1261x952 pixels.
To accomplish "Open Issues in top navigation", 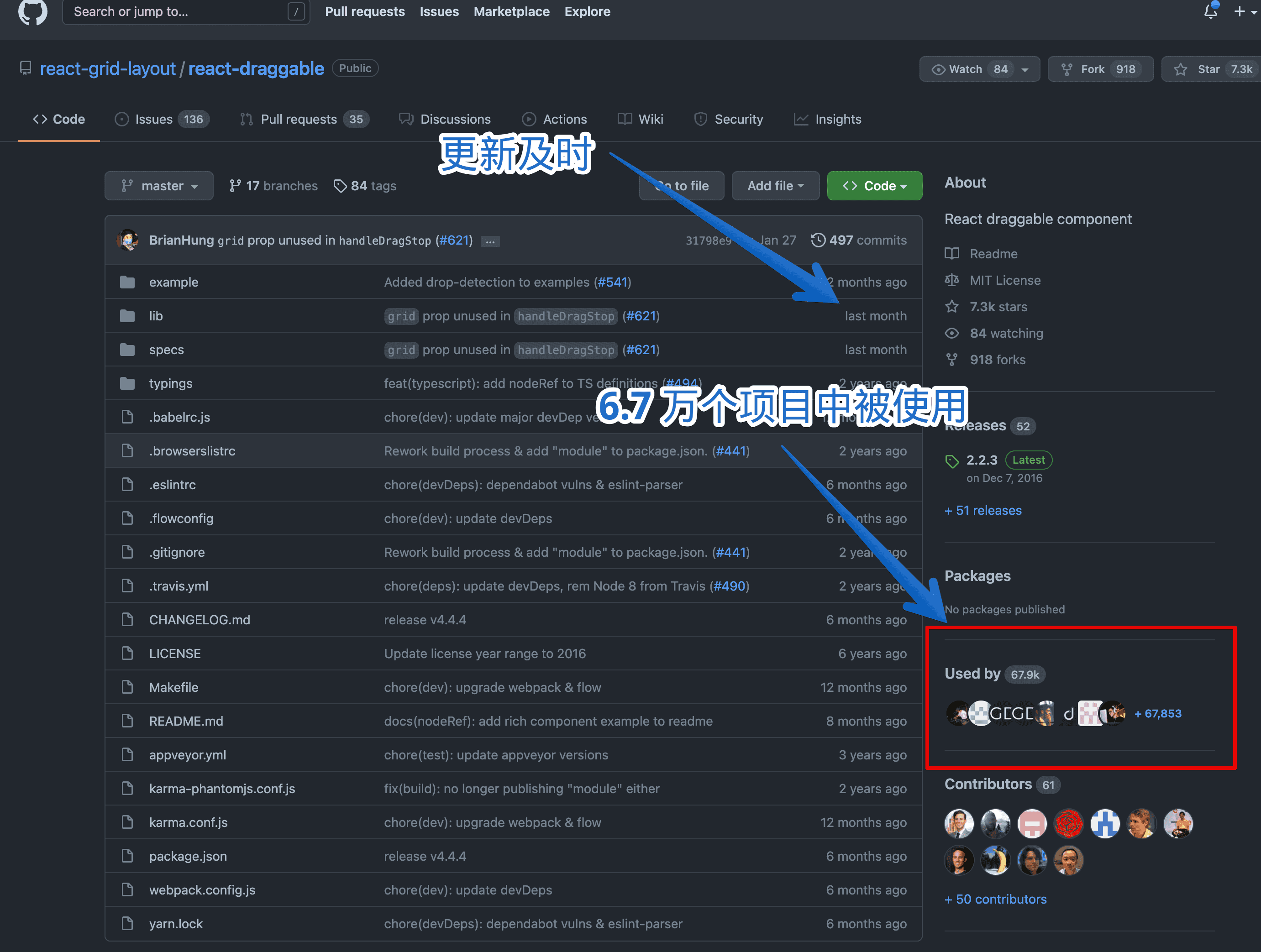I will pos(439,11).
